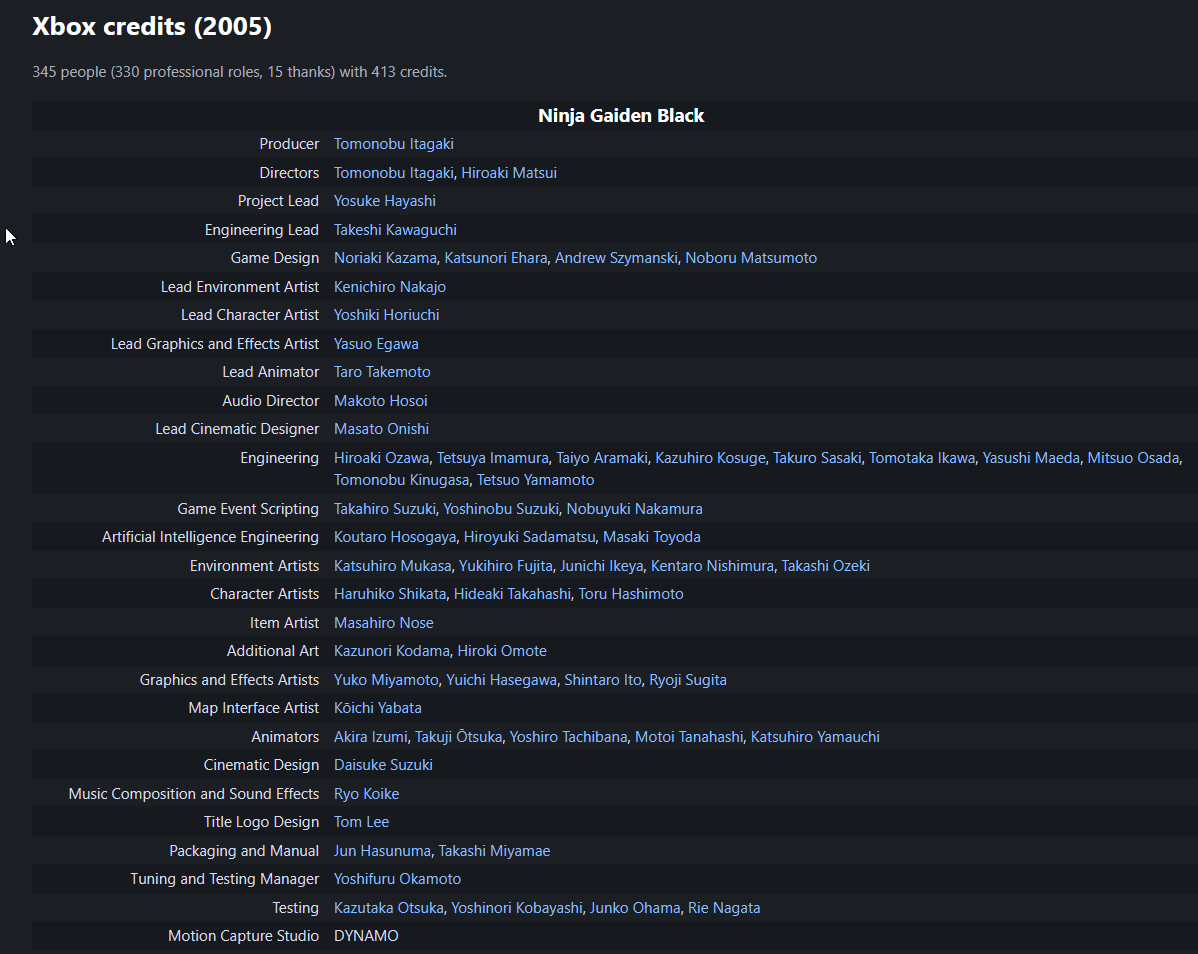Open Taro Takemoto's page
This screenshot has height=954, width=1198.
[382, 372]
